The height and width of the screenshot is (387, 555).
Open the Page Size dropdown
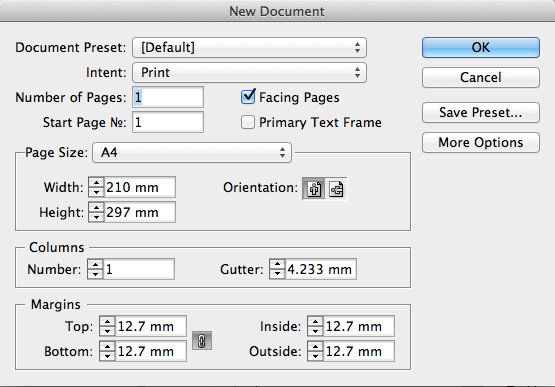coord(192,153)
